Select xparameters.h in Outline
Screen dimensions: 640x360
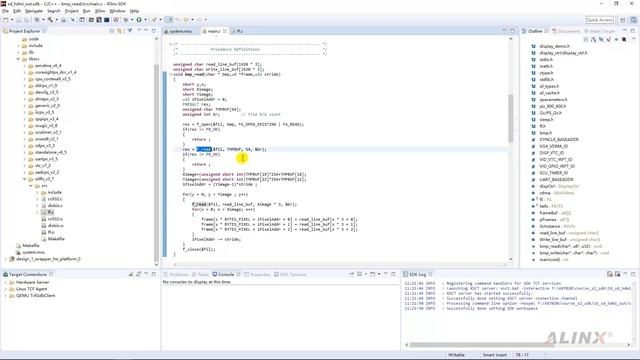click(x=553, y=99)
